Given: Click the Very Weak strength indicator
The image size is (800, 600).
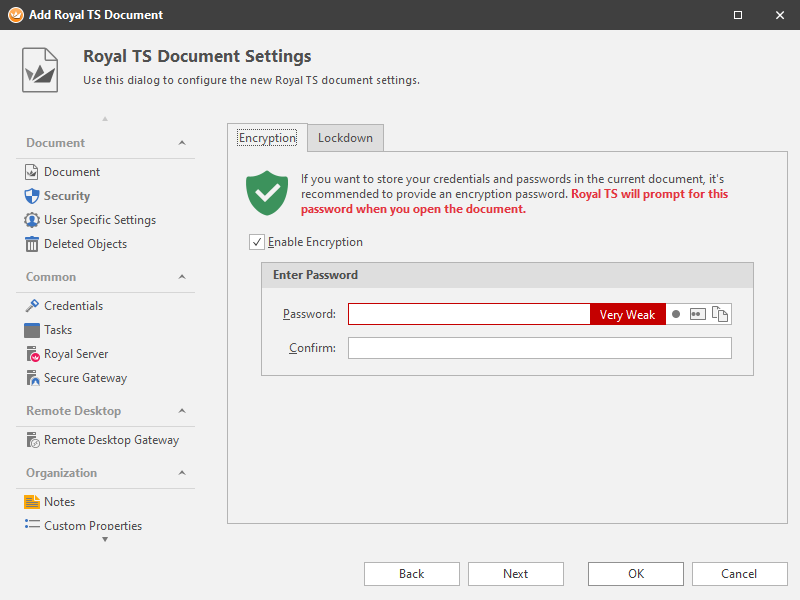Looking at the screenshot, I should tap(628, 314).
